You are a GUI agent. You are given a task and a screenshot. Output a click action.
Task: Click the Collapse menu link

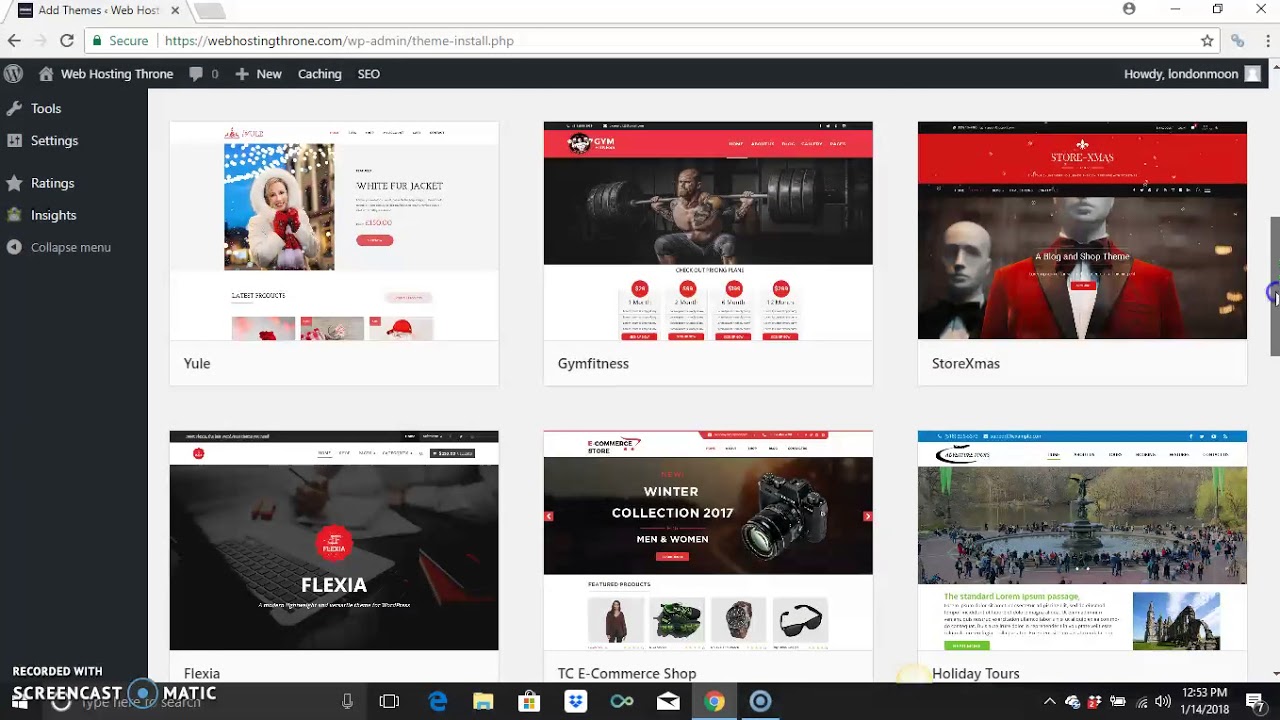tap(70, 247)
